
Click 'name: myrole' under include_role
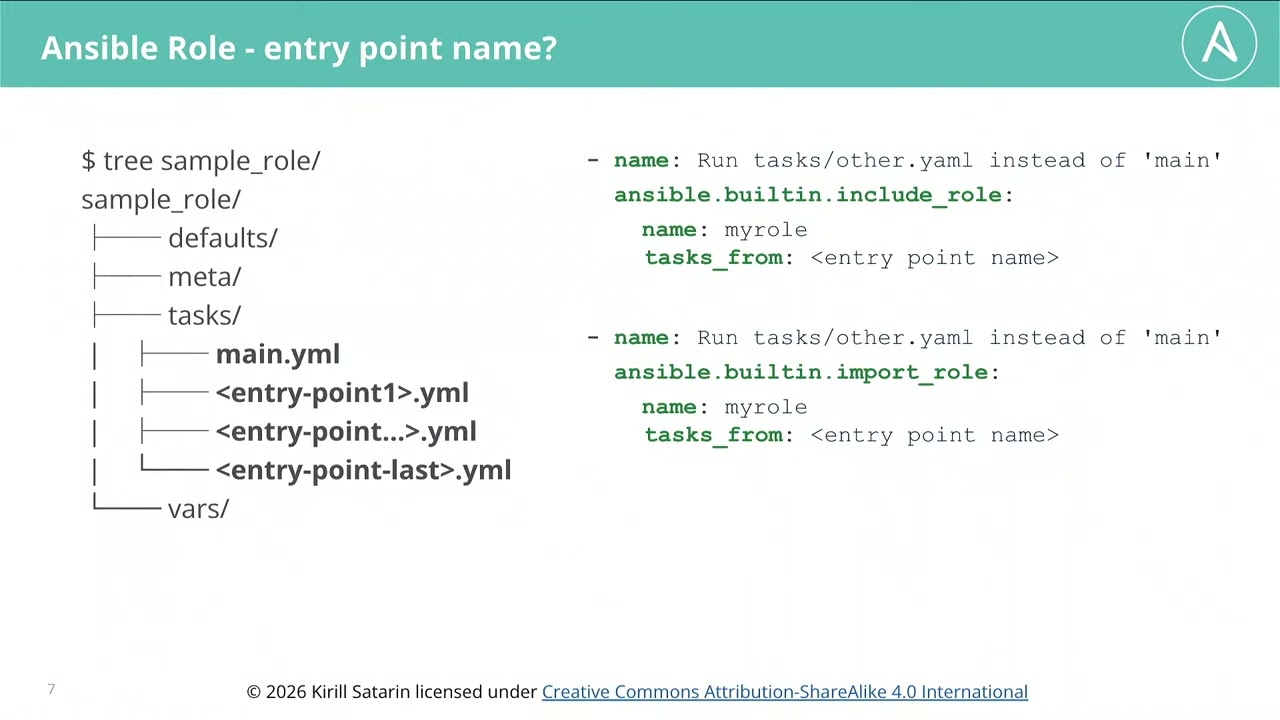[x=725, y=230]
